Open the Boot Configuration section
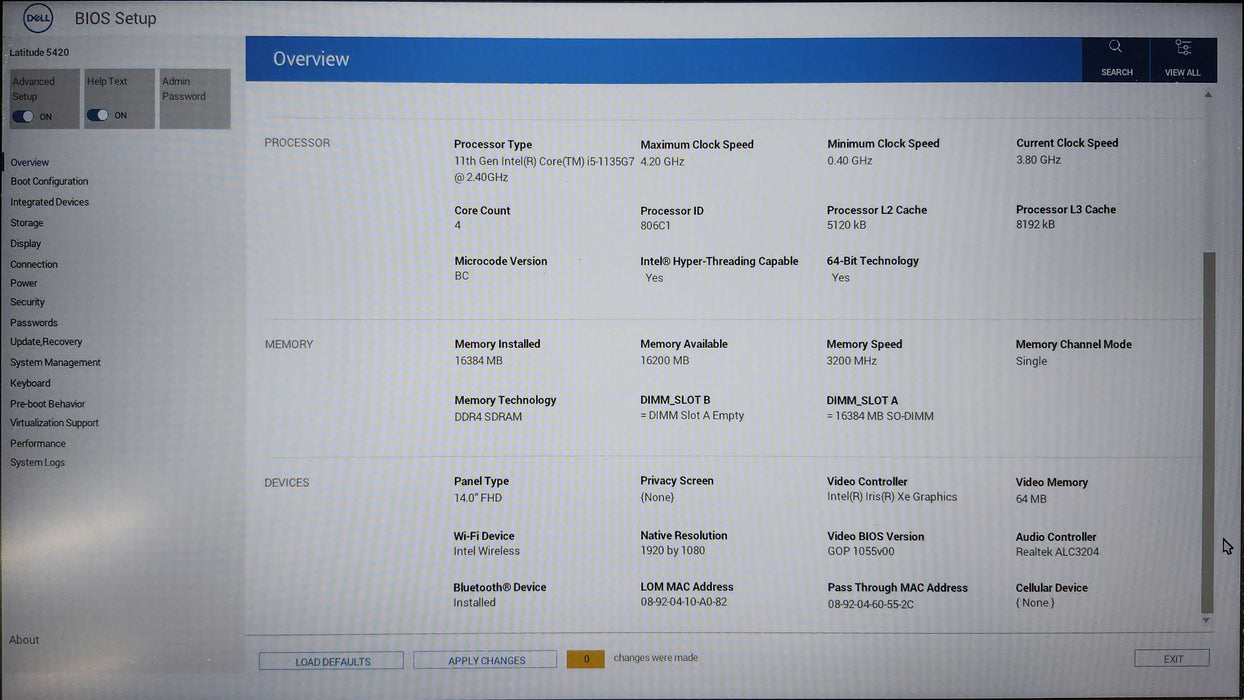This screenshot has width=1244, height=700. pos(49,182)
